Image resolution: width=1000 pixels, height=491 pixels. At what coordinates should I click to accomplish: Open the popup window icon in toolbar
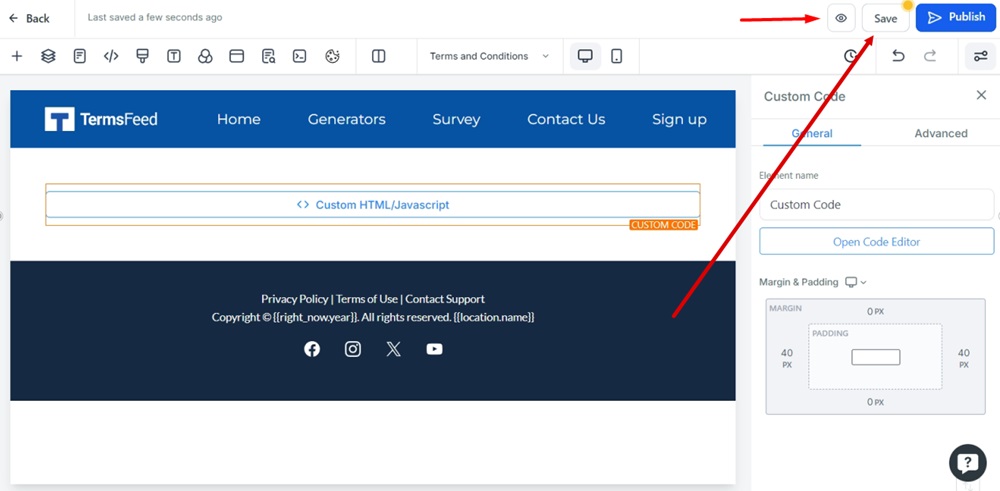(x=237, y=56)
